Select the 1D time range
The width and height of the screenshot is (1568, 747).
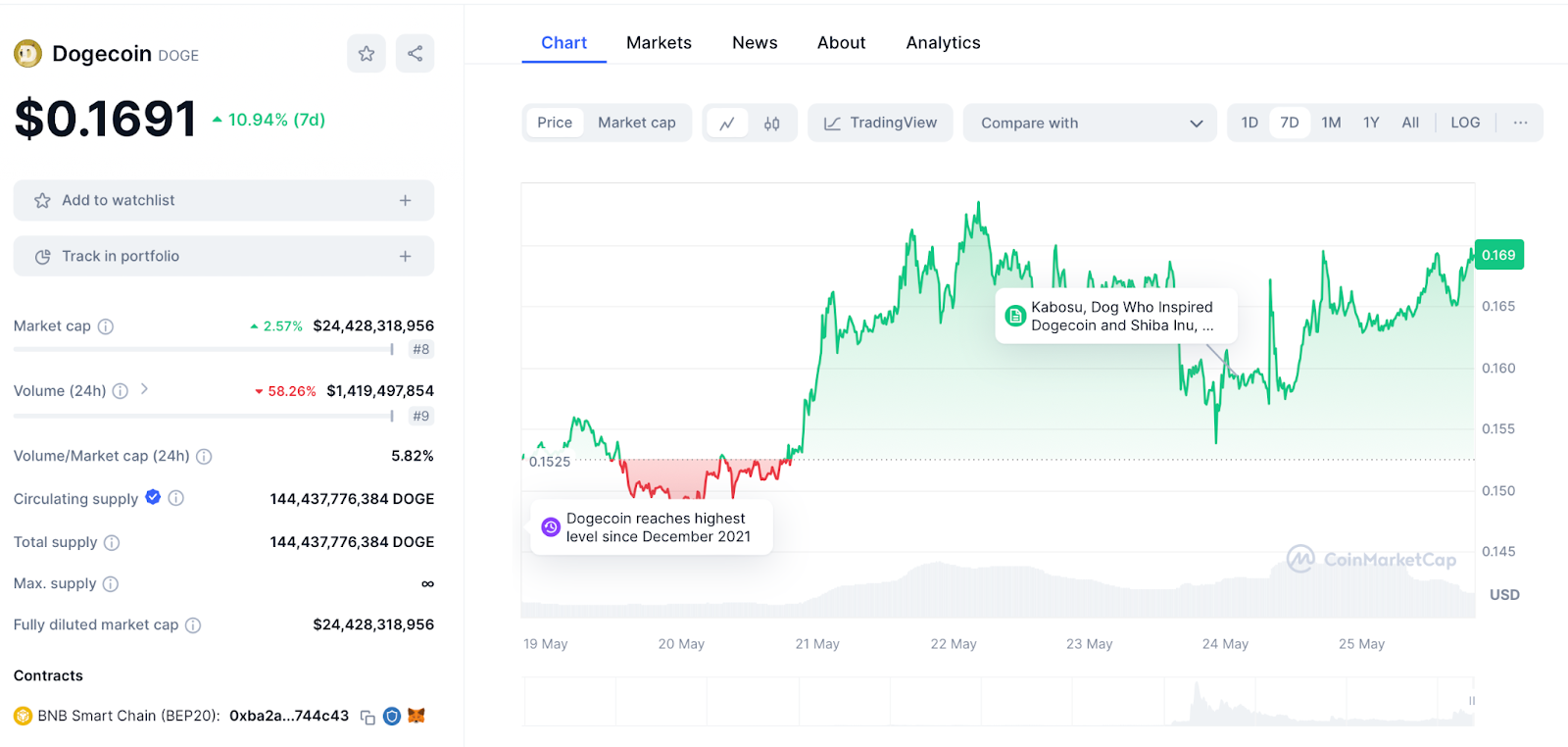click(1249, 123)
